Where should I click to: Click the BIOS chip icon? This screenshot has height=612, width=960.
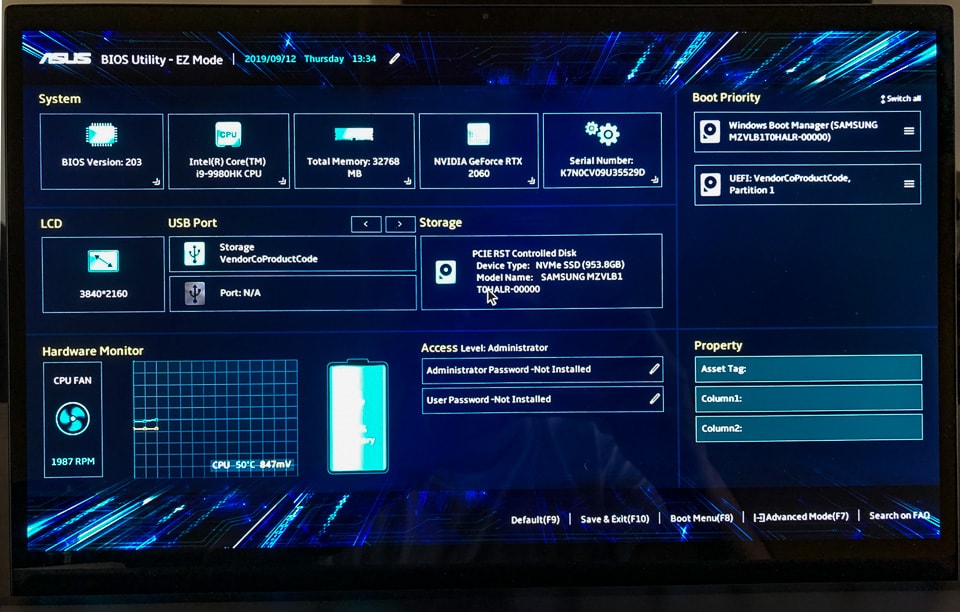[x=102, y=135]
